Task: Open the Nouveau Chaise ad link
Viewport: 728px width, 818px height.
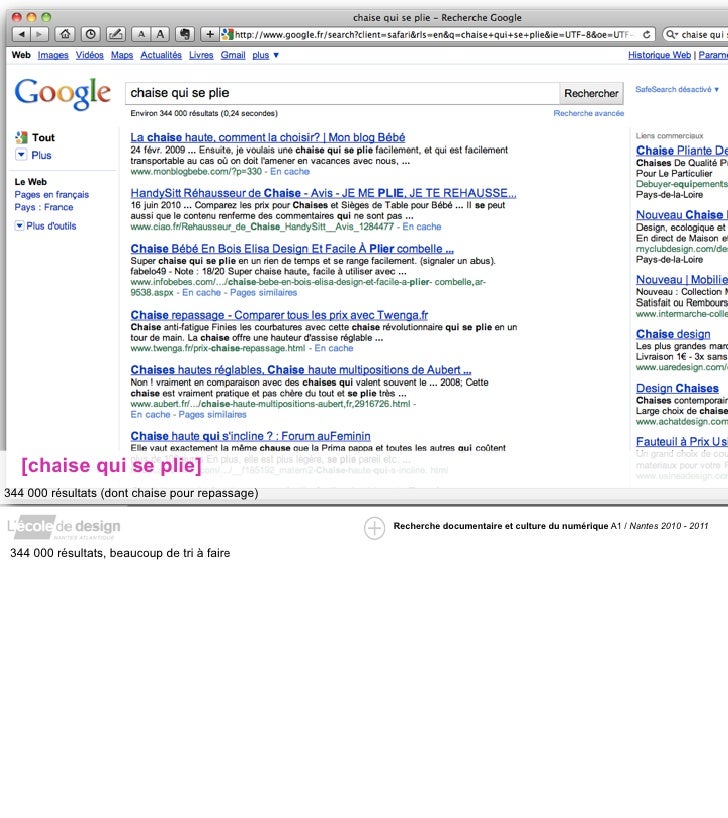Action: (682, 215)
